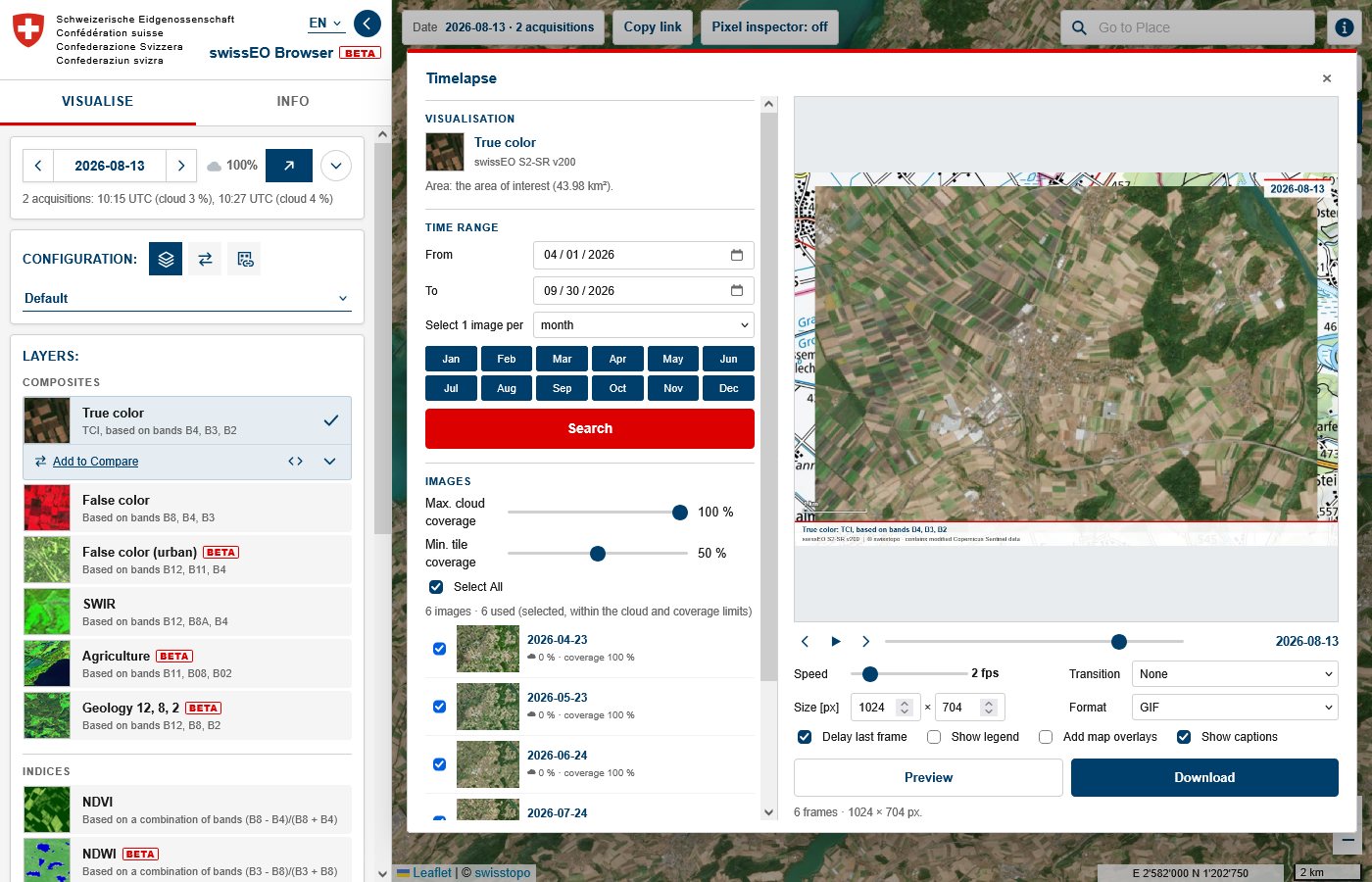Click the search magnifier in Go to Place

1079,27
